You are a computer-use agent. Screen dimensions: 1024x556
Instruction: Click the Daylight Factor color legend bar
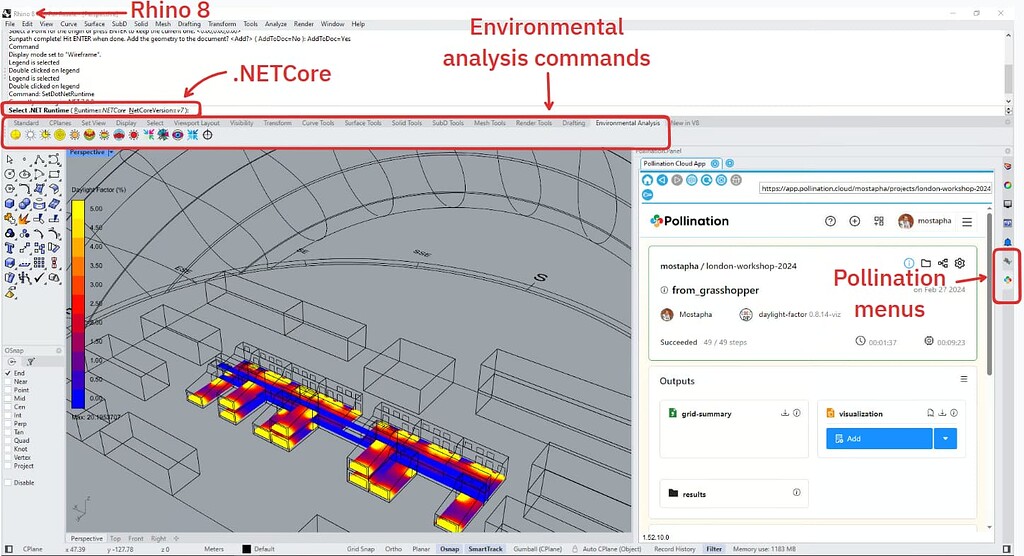click(78, 304)
